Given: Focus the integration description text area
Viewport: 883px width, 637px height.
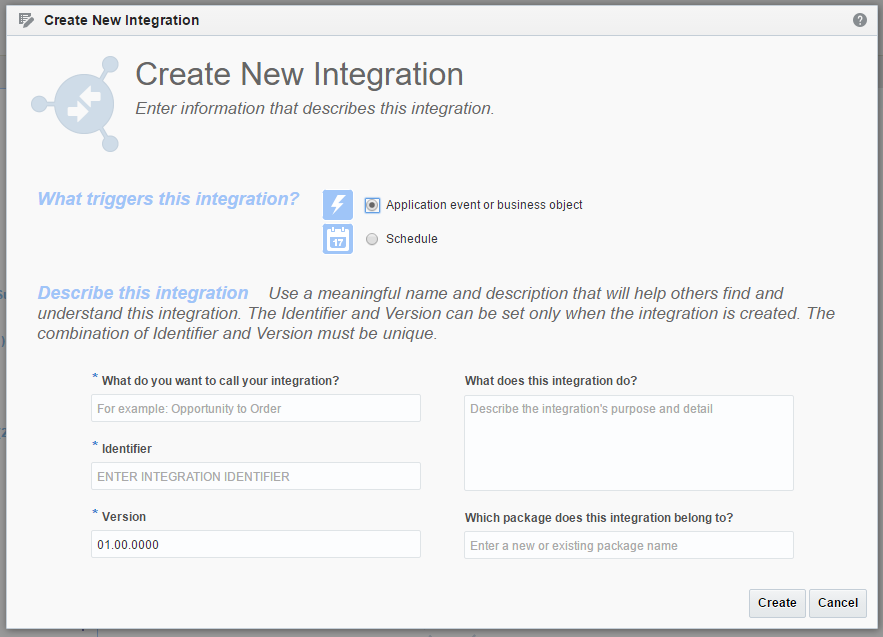Looking at the screenshot, I should tap(628, 443).
